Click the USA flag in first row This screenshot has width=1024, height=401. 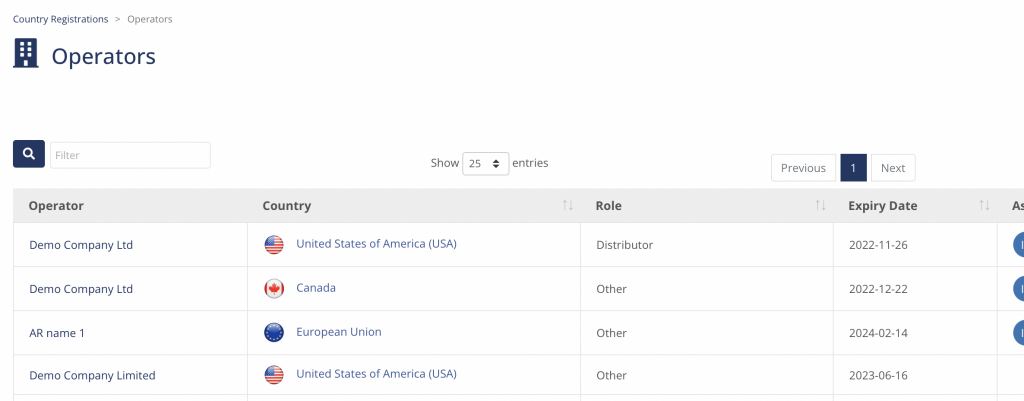pyautogui.click(x=274, y=245)
